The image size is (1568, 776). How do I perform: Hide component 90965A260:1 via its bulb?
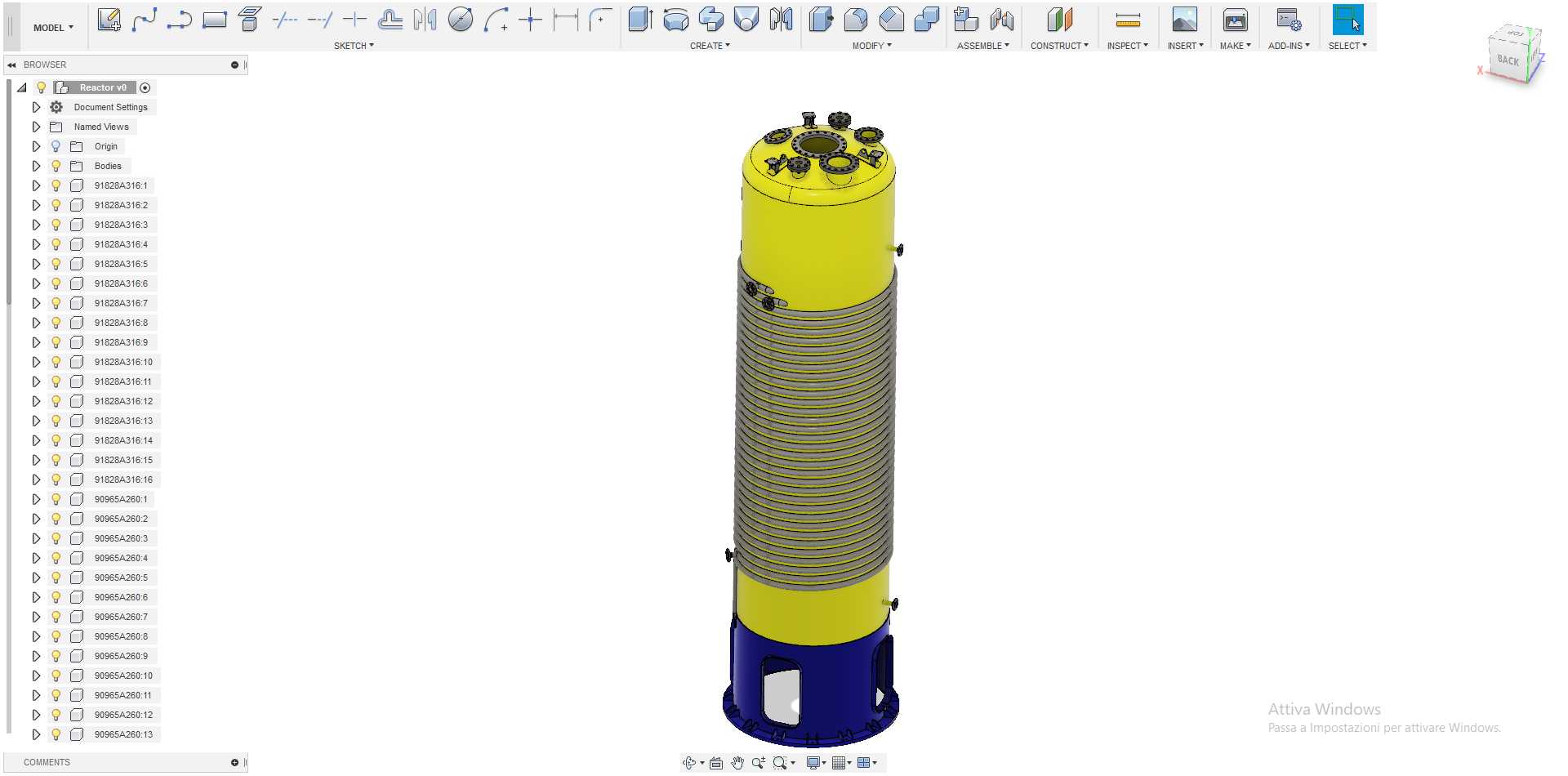click(x=56, y=499)
